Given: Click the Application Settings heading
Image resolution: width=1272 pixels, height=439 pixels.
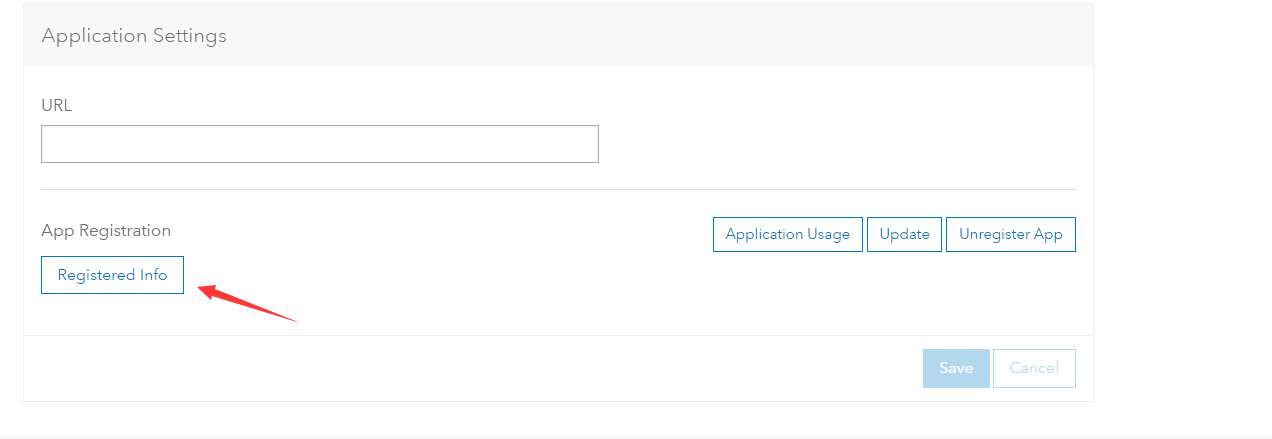Looking at the screenshot, I should click(134, 36).
